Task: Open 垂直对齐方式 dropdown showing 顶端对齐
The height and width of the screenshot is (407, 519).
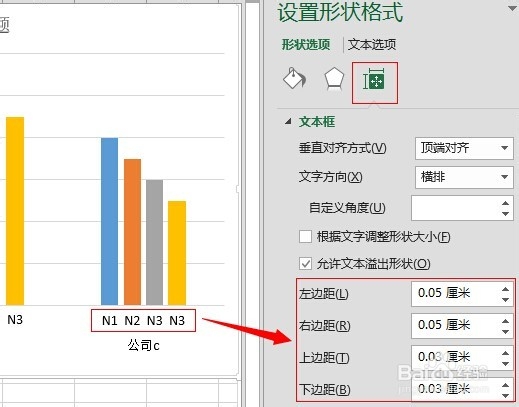Action: click(464, 148)
